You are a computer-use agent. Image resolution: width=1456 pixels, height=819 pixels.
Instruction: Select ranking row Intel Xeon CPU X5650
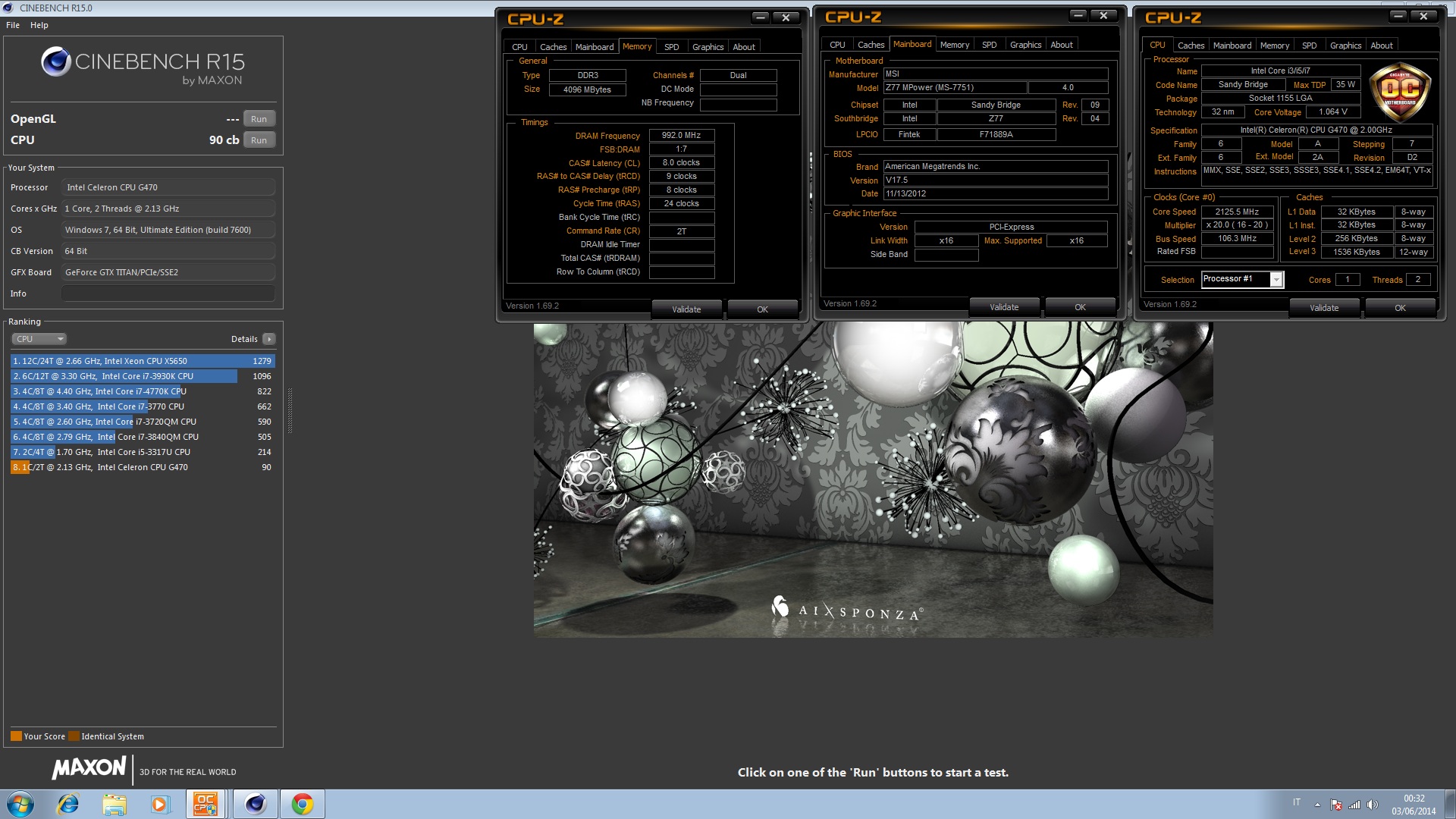(x=143, y=361)
